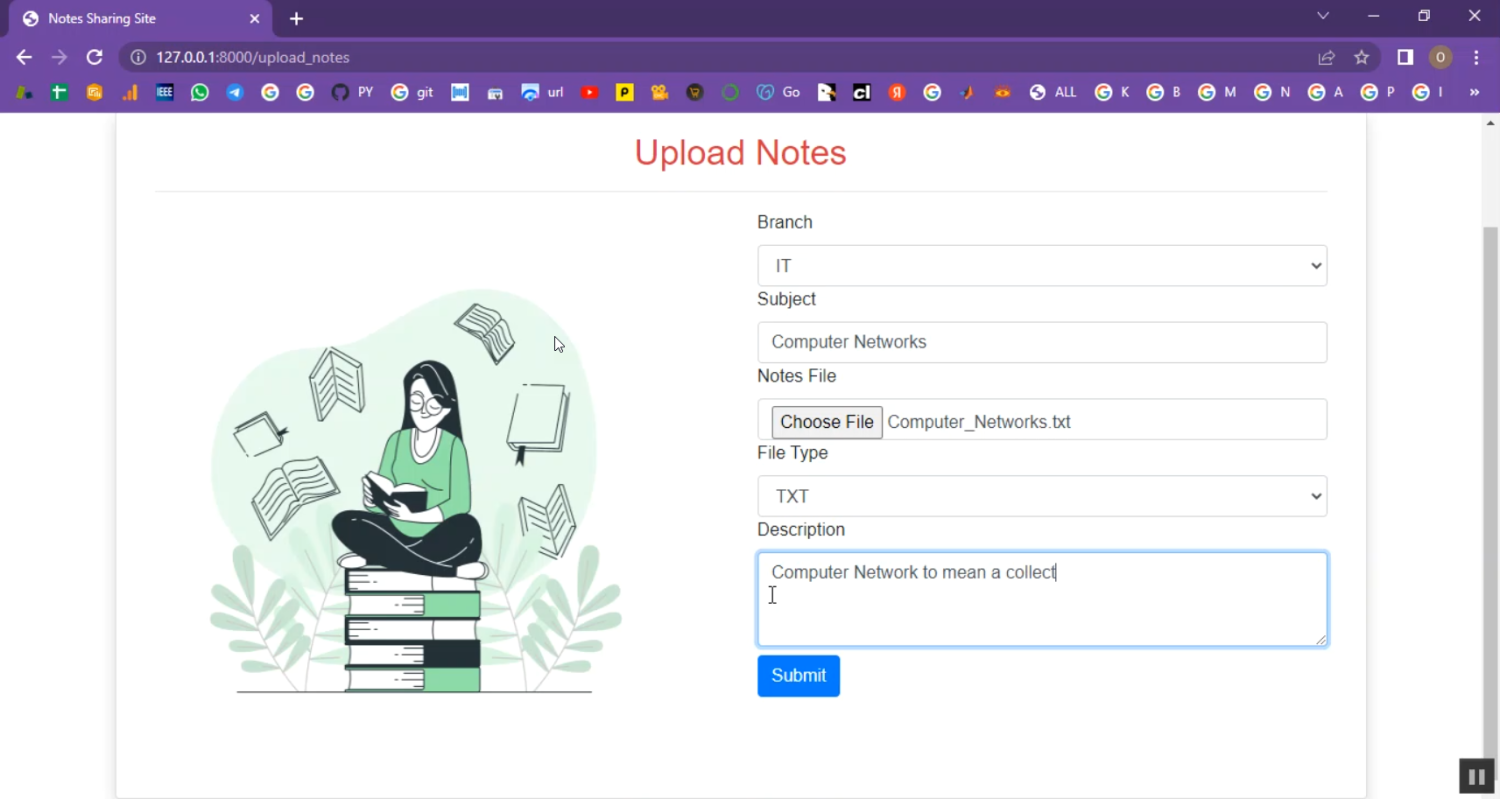Screen dimensions: 1500x799
Task: Click the share page icon in address bar
Action: coord(1326,57)
